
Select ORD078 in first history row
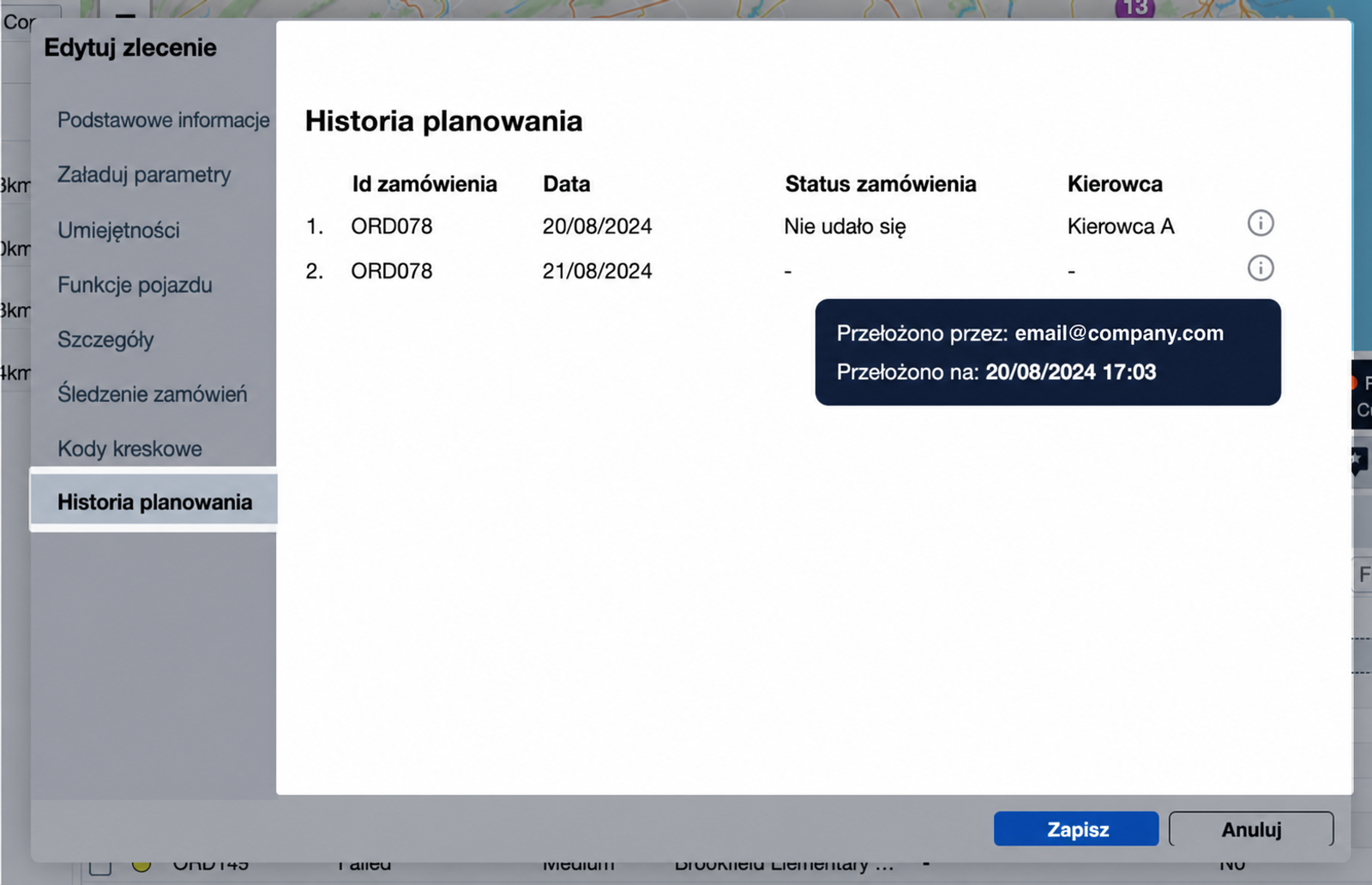[x=392, y=226]
